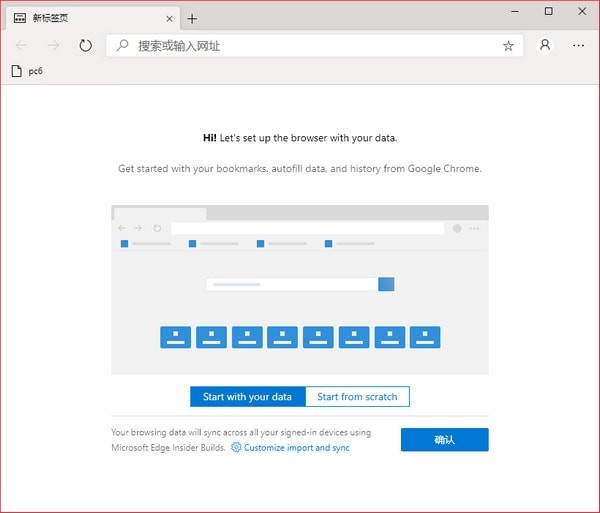The image size is (600, 513).
Task: Choose Start with your data option
Action: (x=248, y=397)
